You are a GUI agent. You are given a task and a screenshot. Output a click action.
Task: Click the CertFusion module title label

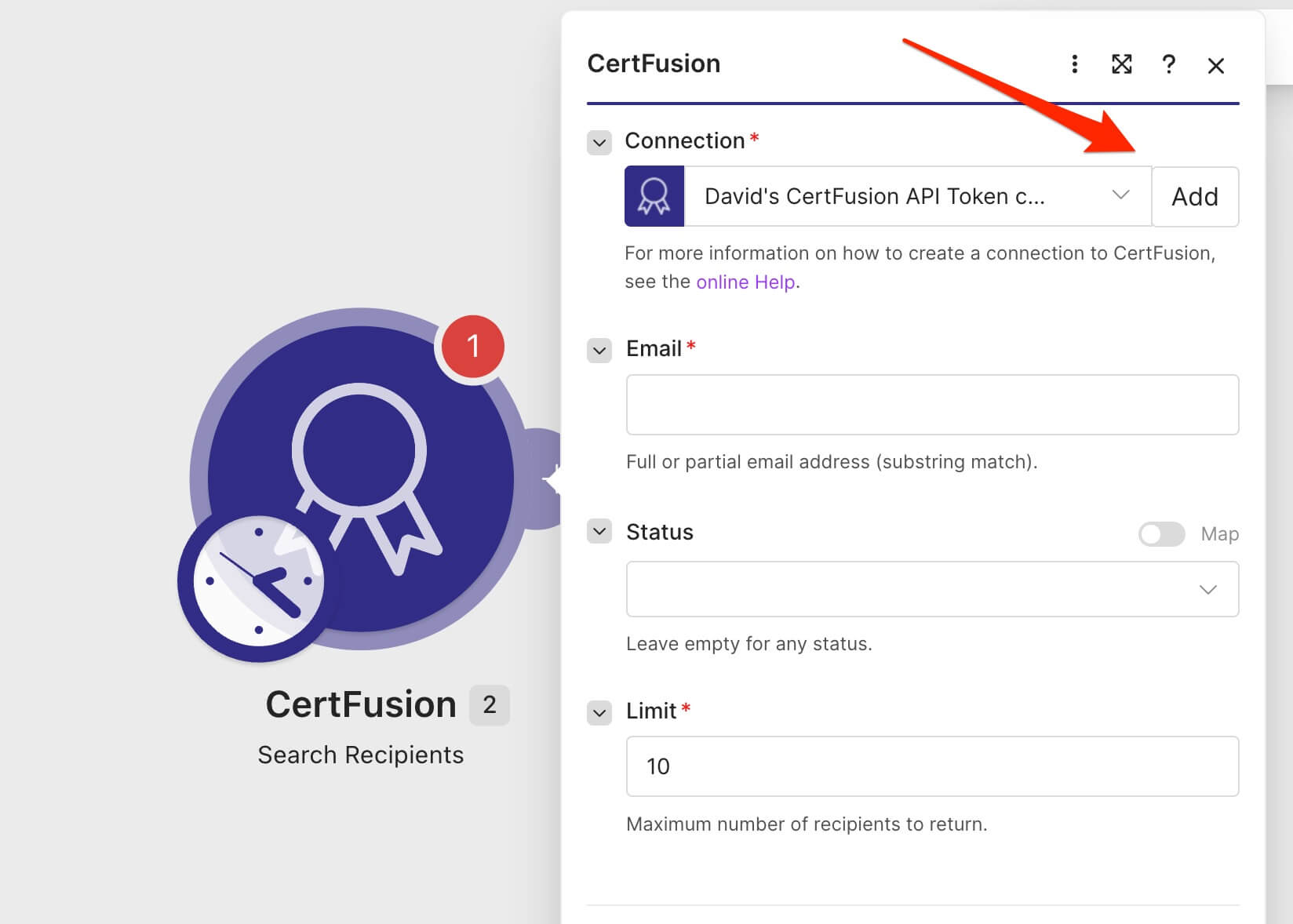click(x=361, y=704)
